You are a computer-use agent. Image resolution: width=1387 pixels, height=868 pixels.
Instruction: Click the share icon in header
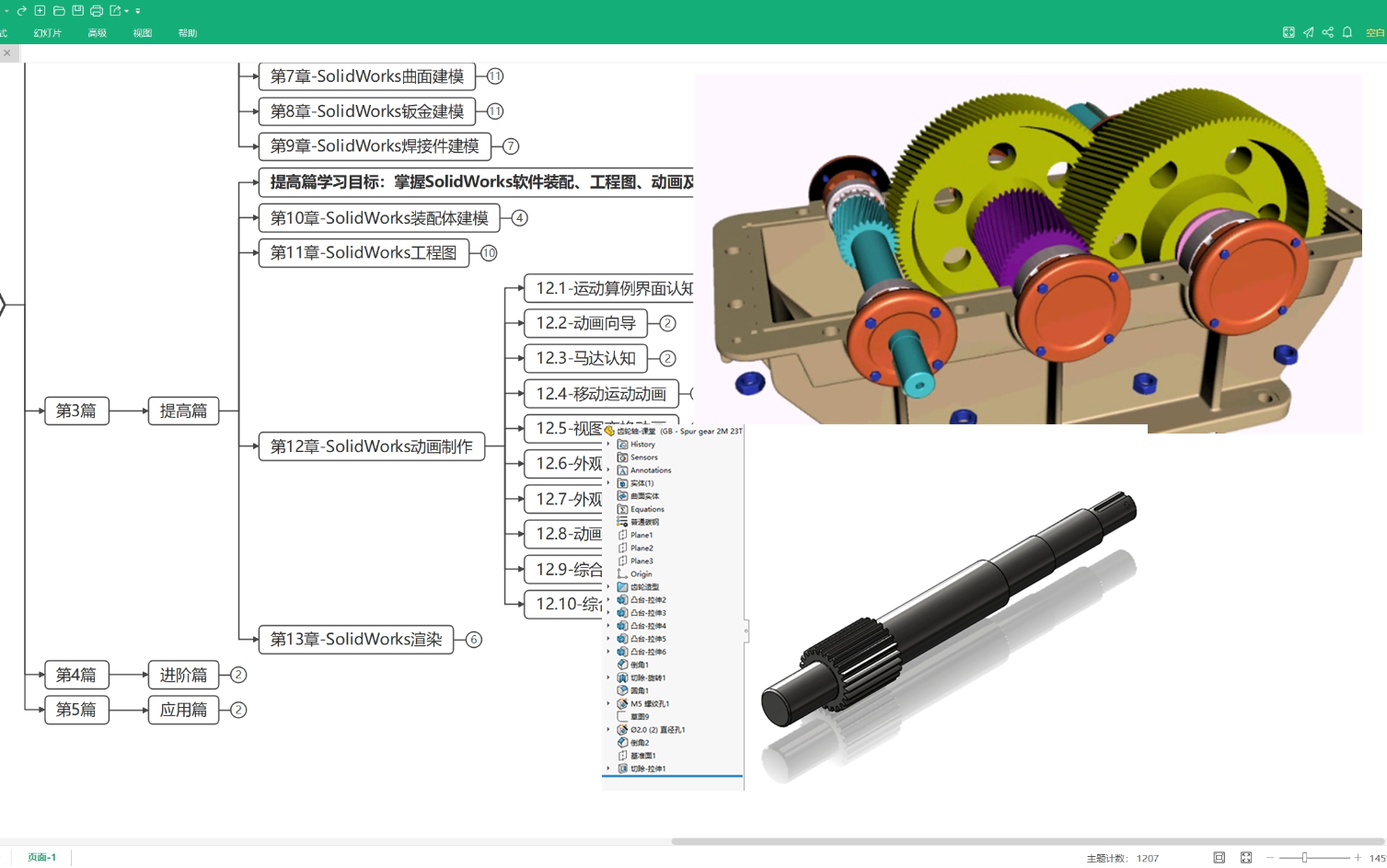coord(1327,32)
